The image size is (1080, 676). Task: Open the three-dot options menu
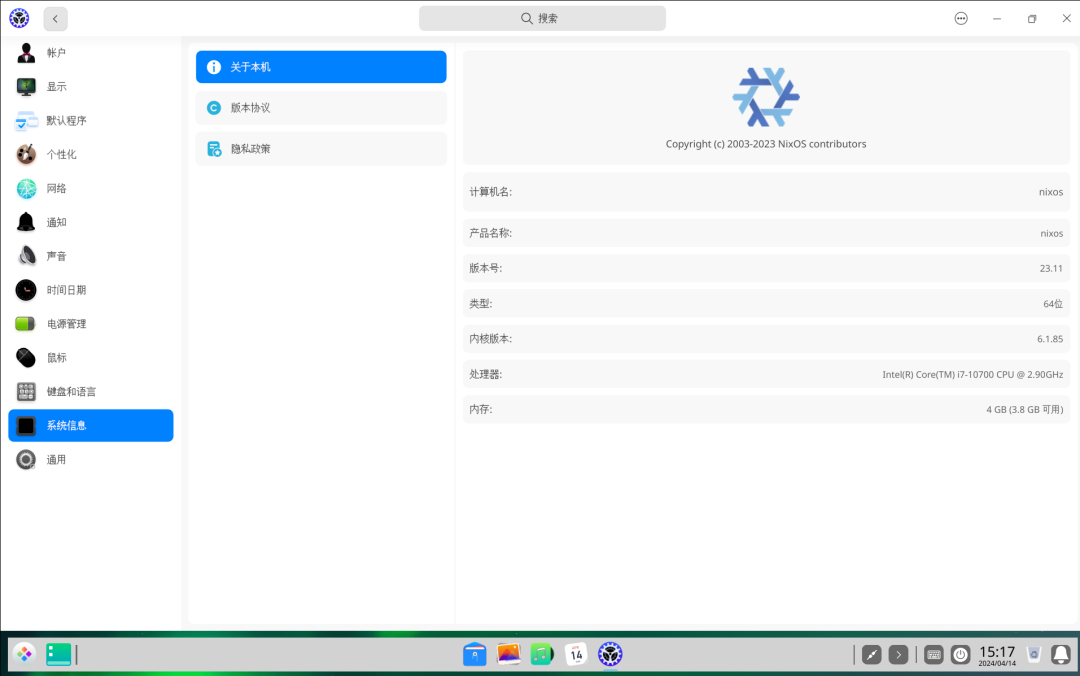tap(961, 19)
